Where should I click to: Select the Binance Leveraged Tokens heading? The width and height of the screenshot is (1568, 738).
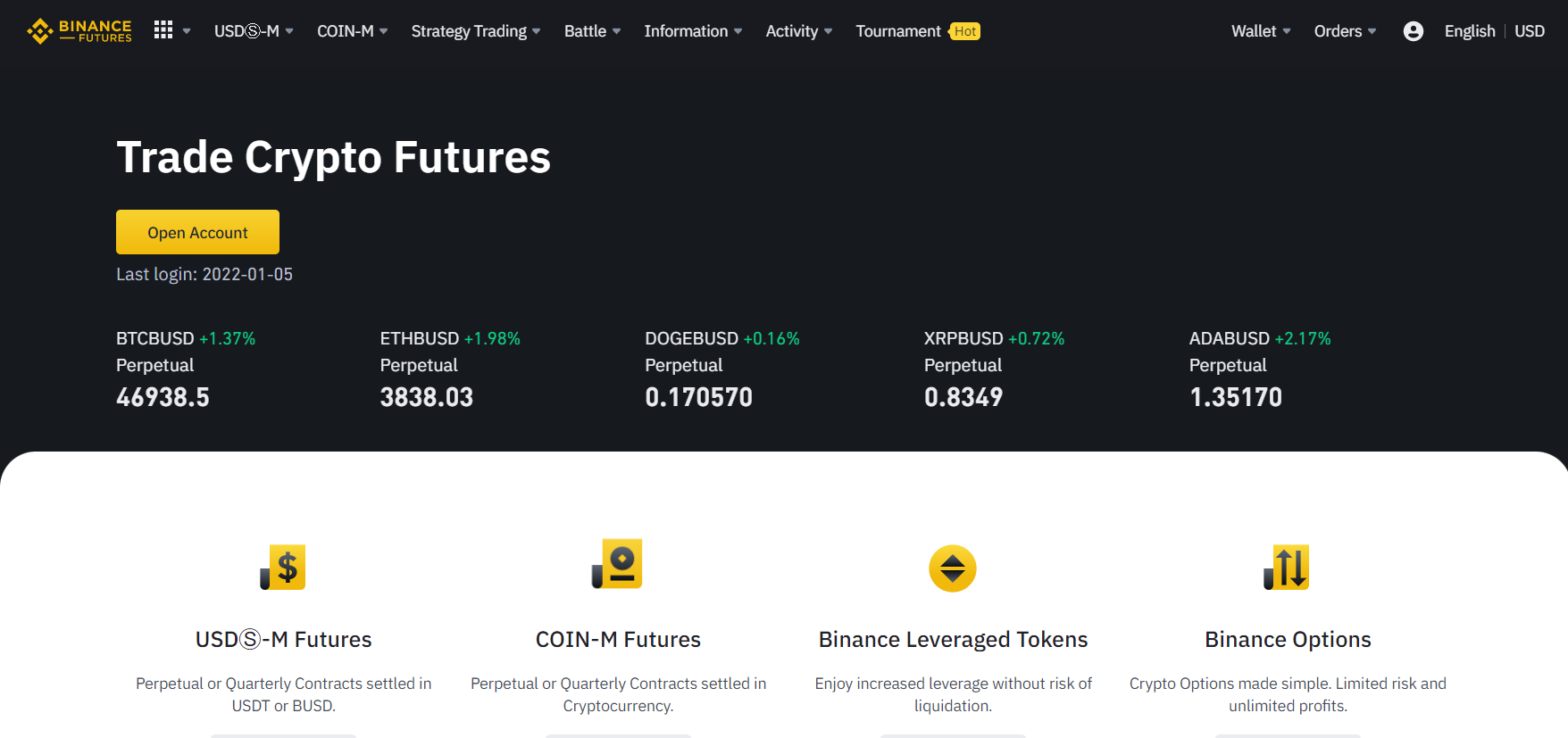point(953,640)
